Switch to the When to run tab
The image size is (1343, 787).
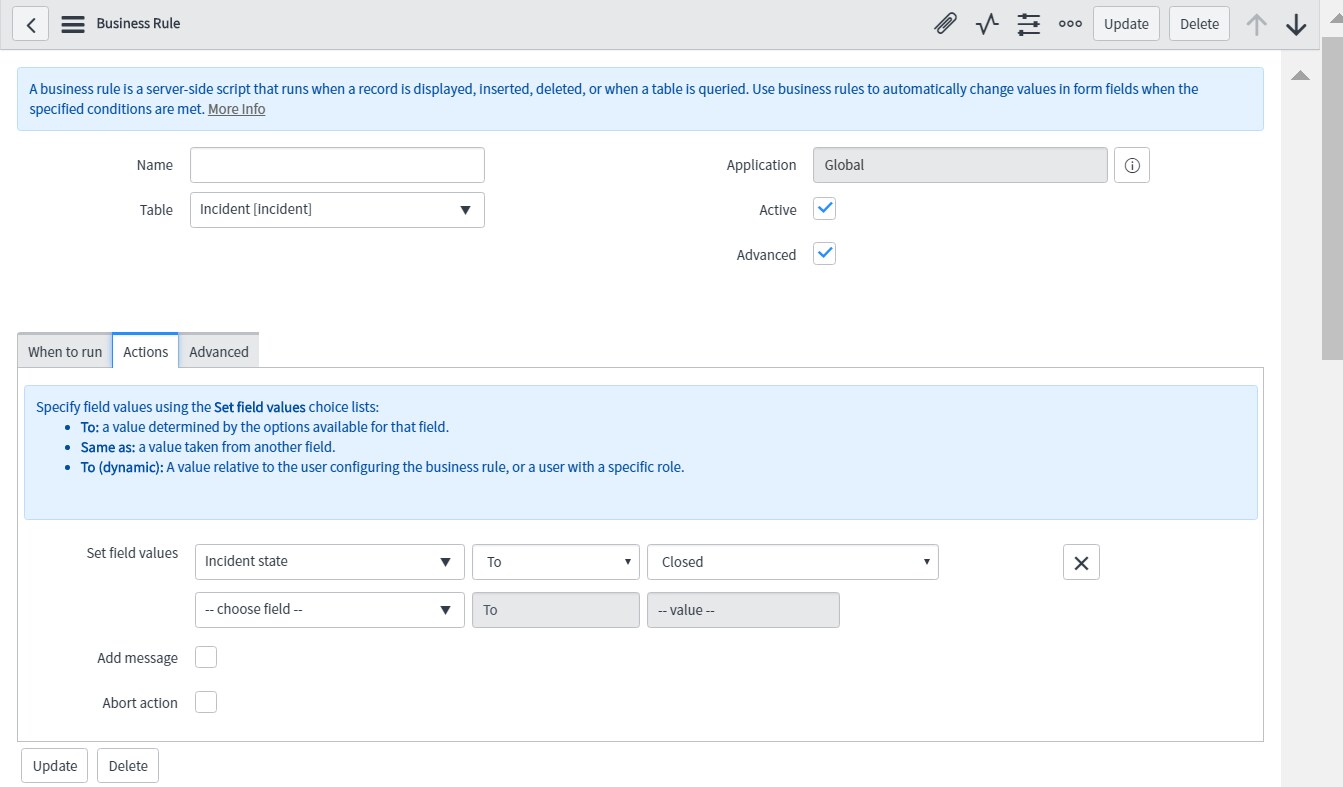point(65,352)
